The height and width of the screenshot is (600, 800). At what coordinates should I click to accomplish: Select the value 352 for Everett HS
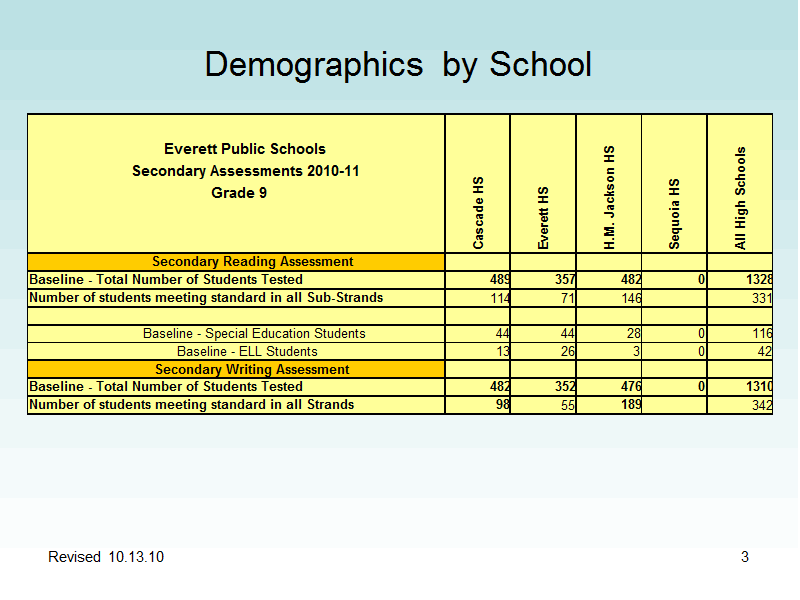pos(565,387)
